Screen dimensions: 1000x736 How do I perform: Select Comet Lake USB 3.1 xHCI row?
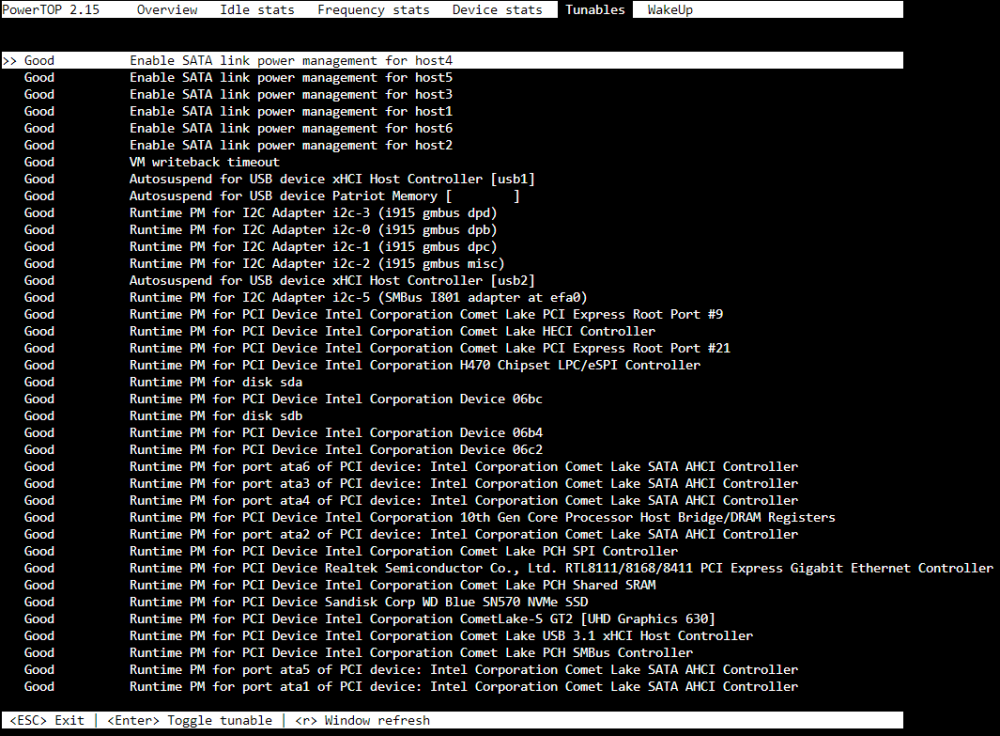(452, 635)
